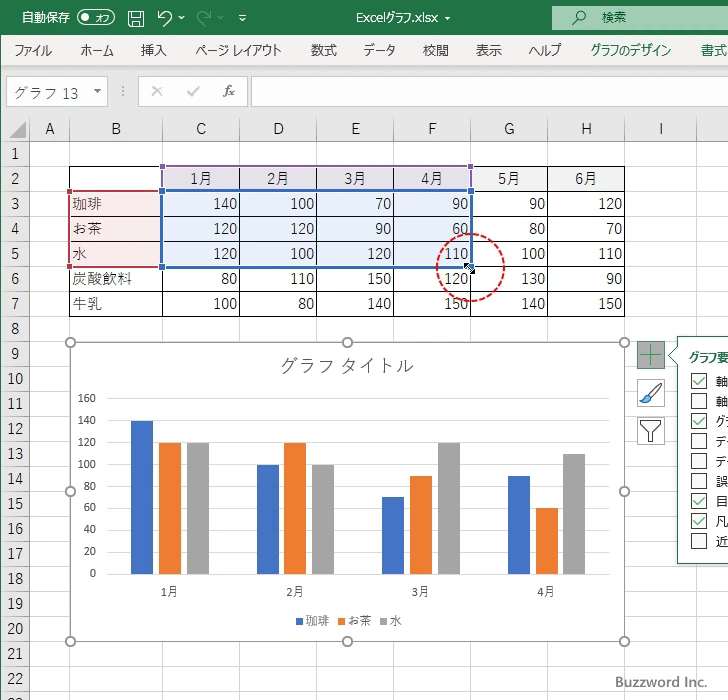The width and height of the screenshot is (728, 700).
Task: Click the Select All corner triangle
Action: [x=15, y=129]
